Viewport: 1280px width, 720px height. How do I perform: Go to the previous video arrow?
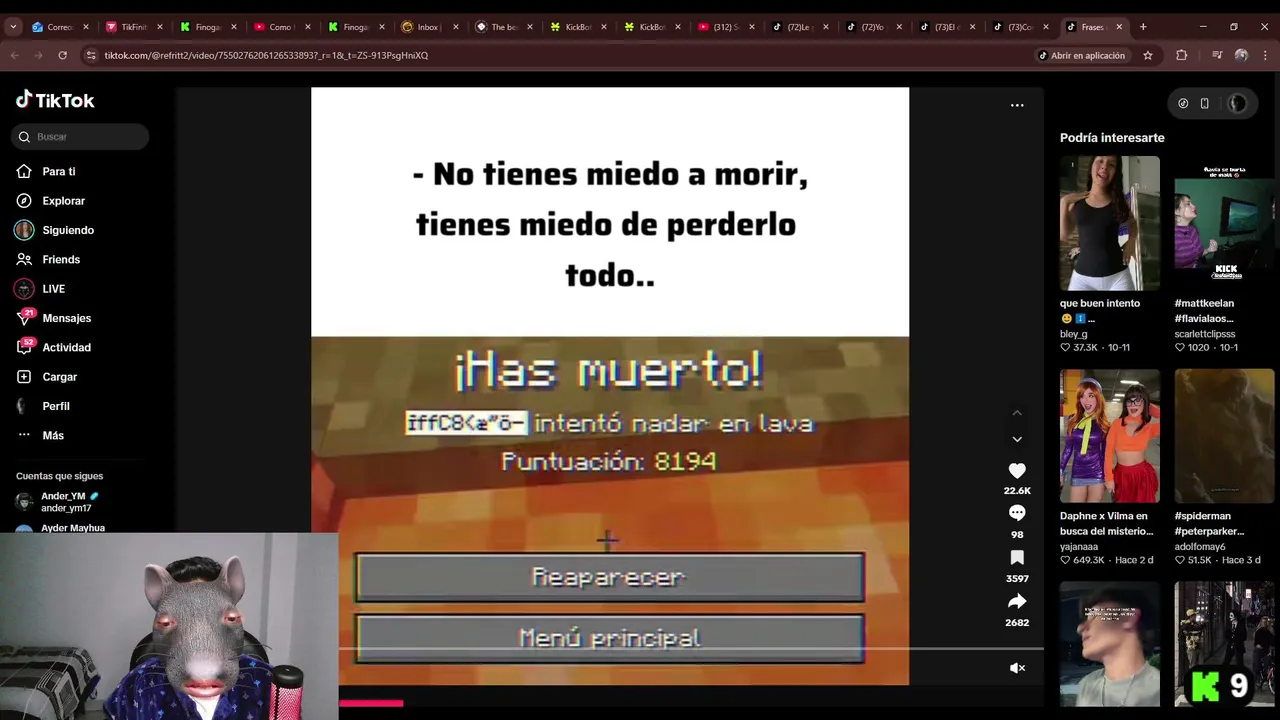point(1017,413)
